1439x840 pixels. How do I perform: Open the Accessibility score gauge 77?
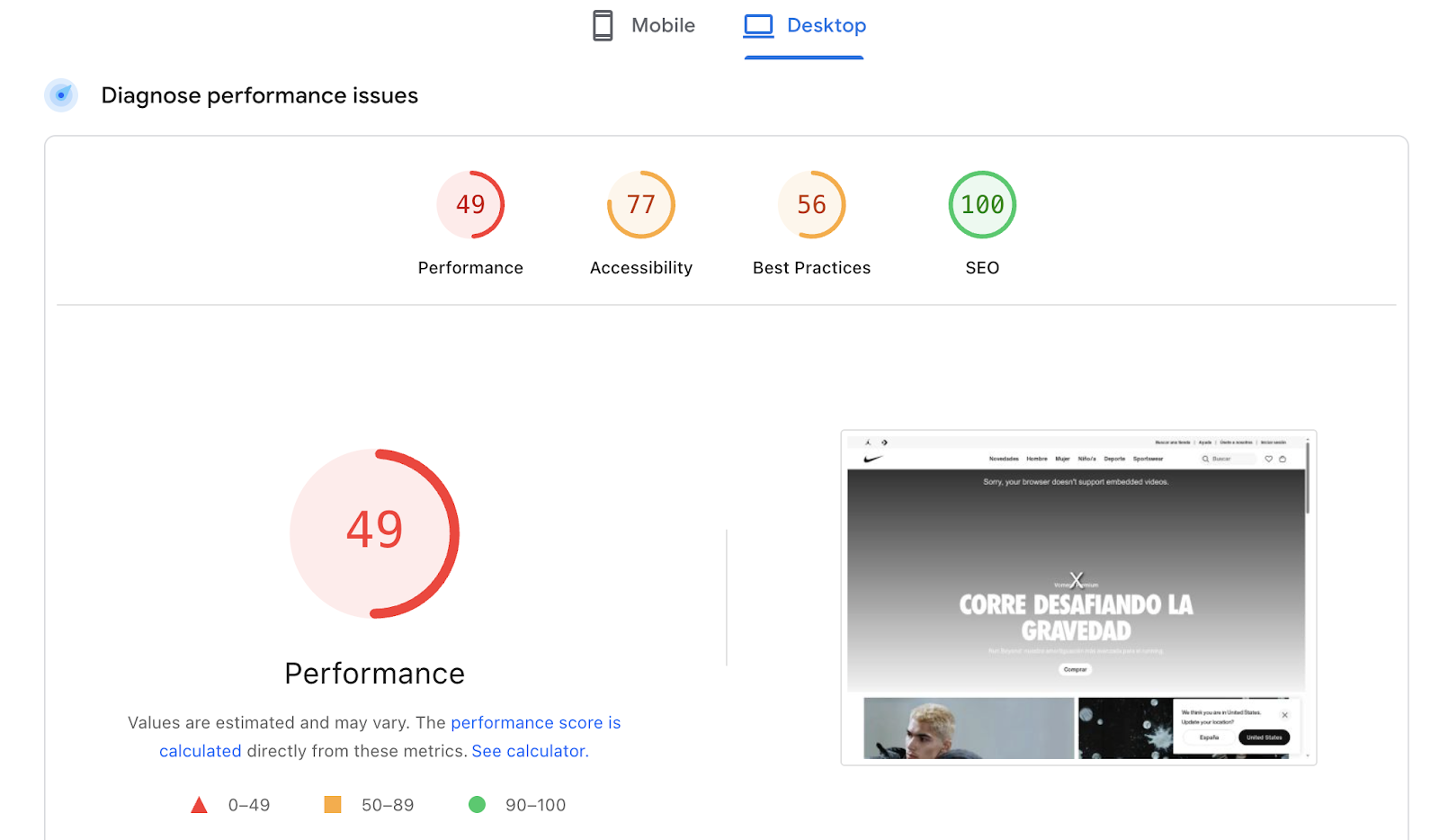pos(641,205)
